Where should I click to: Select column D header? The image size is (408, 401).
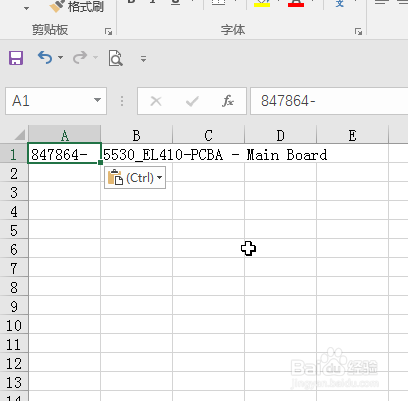[x=280, y=135]
